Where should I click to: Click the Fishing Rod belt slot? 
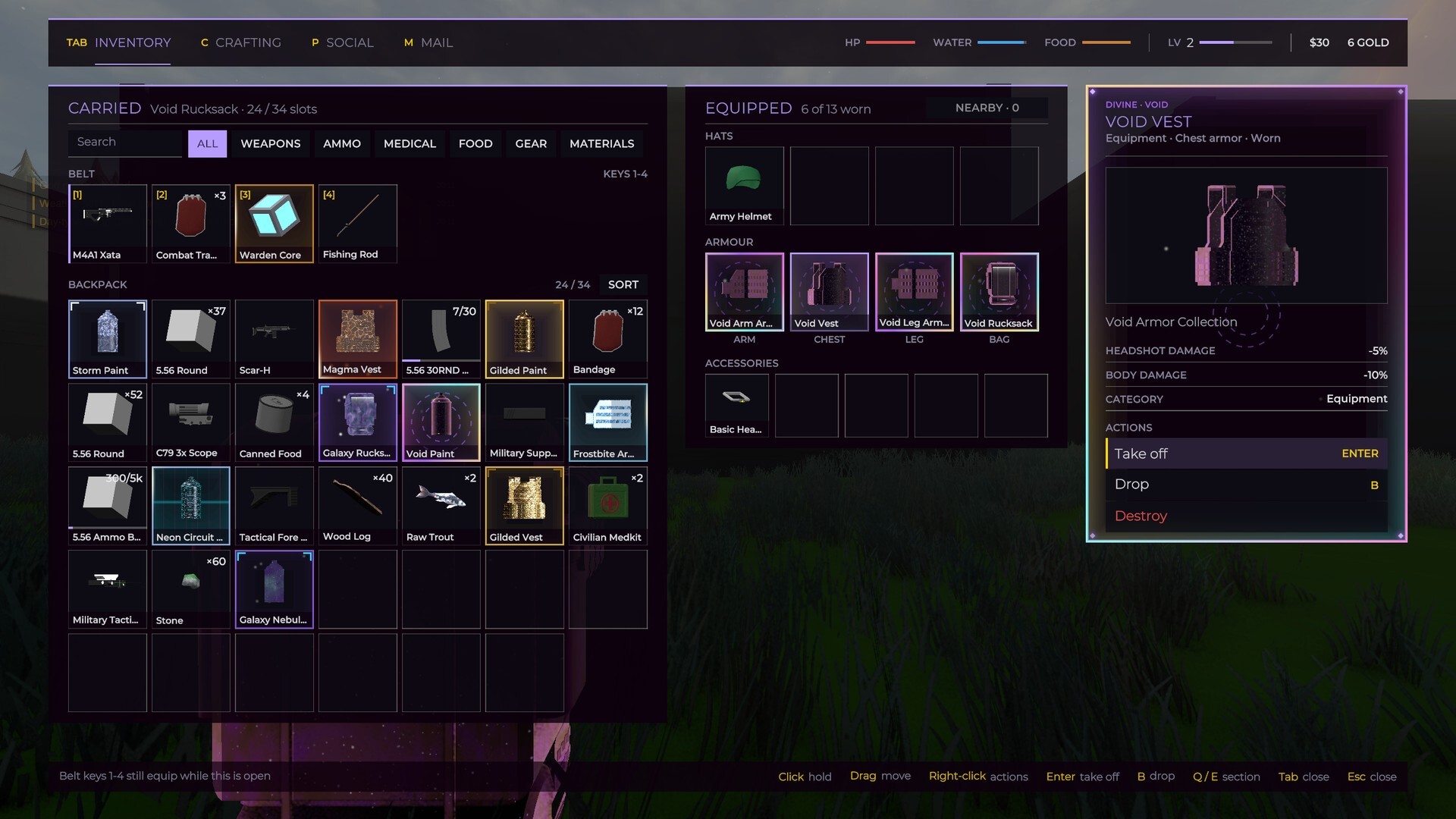click(358, 224)
